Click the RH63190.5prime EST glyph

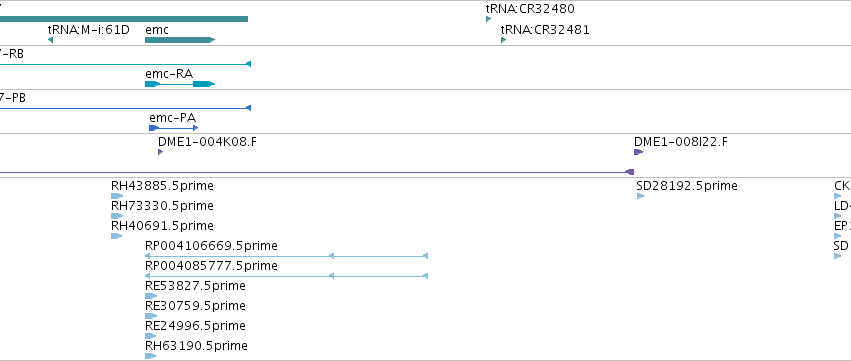[151, 356]
